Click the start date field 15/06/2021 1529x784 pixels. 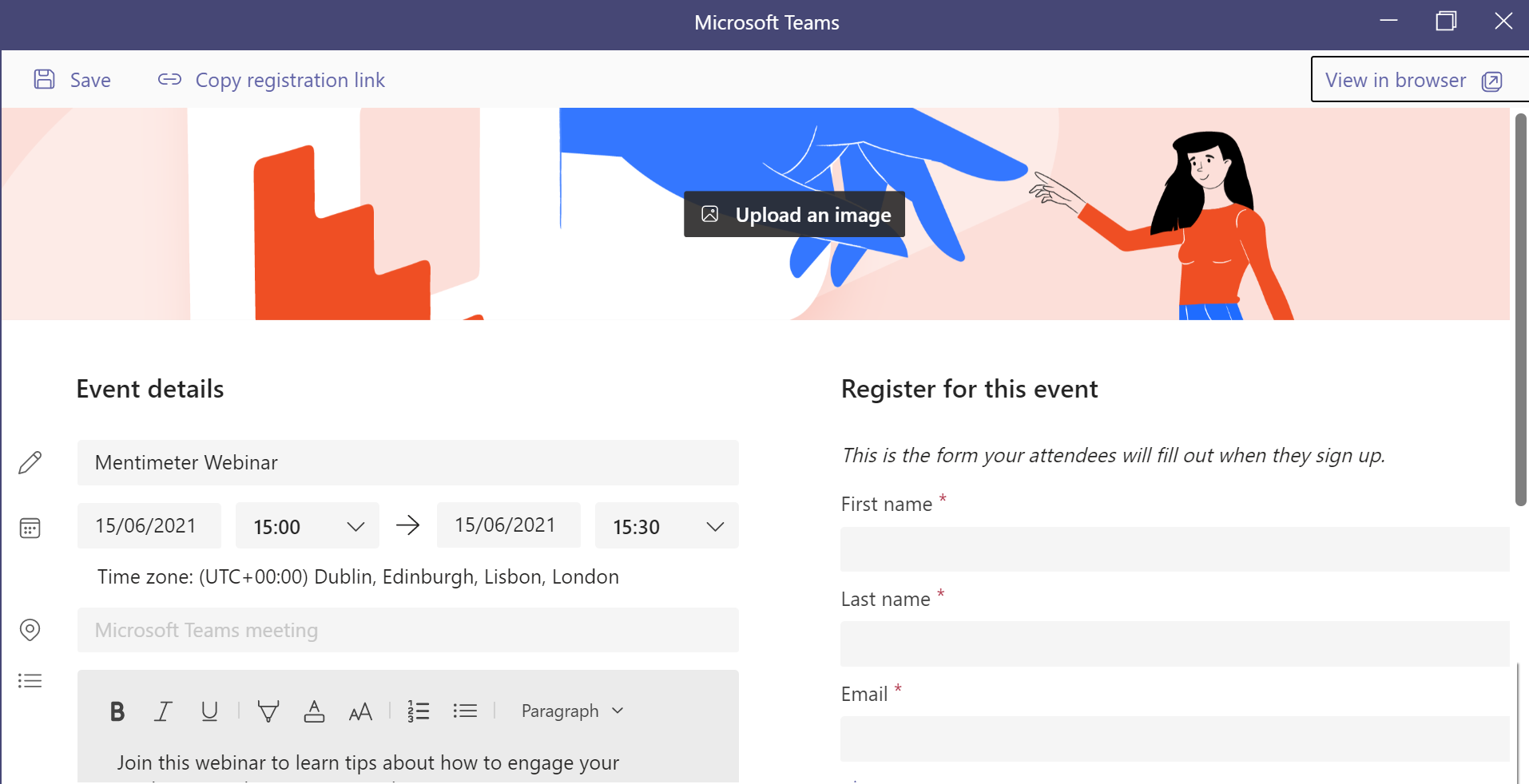[149, 525]
